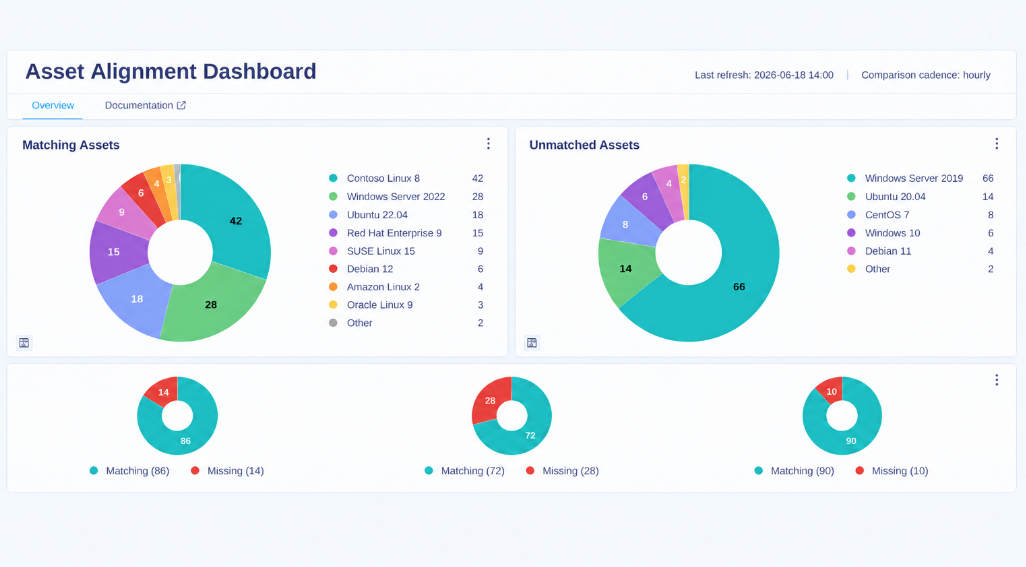Click the teal 66 slice in Unmatched Assets

(739, 286)
